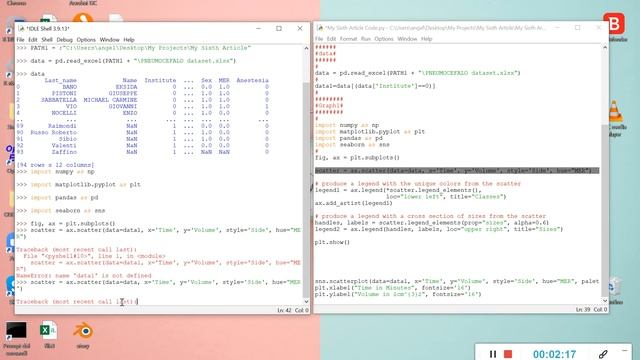Click the code editor title bar Python icon
Screen dimensions: 640x360
click(x=320, y=28)
